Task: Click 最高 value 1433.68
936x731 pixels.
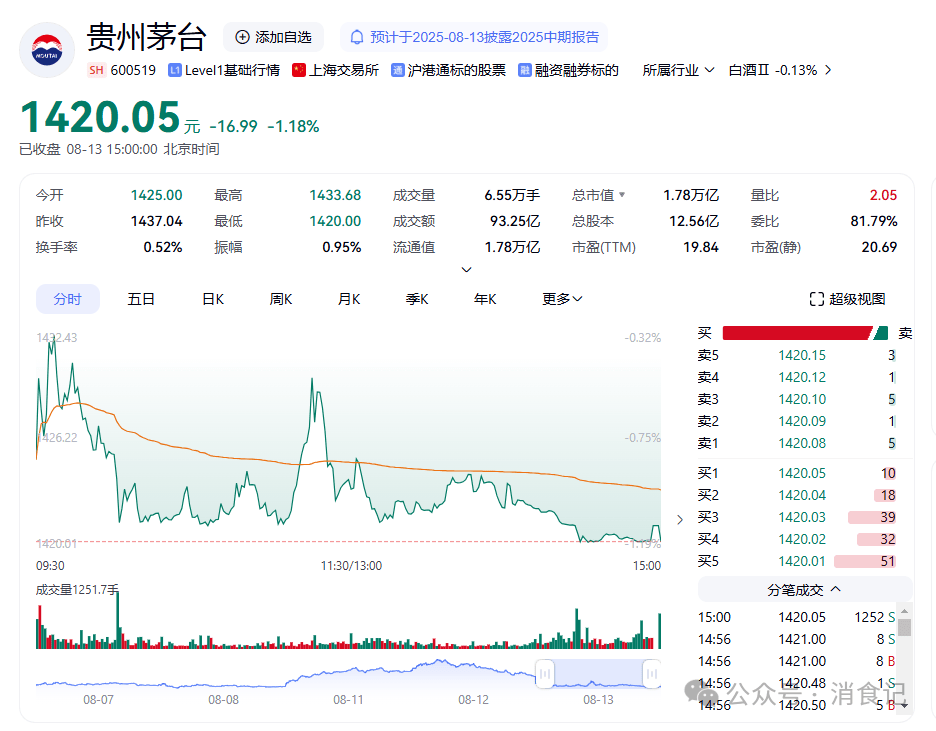Action: point(335,195)
